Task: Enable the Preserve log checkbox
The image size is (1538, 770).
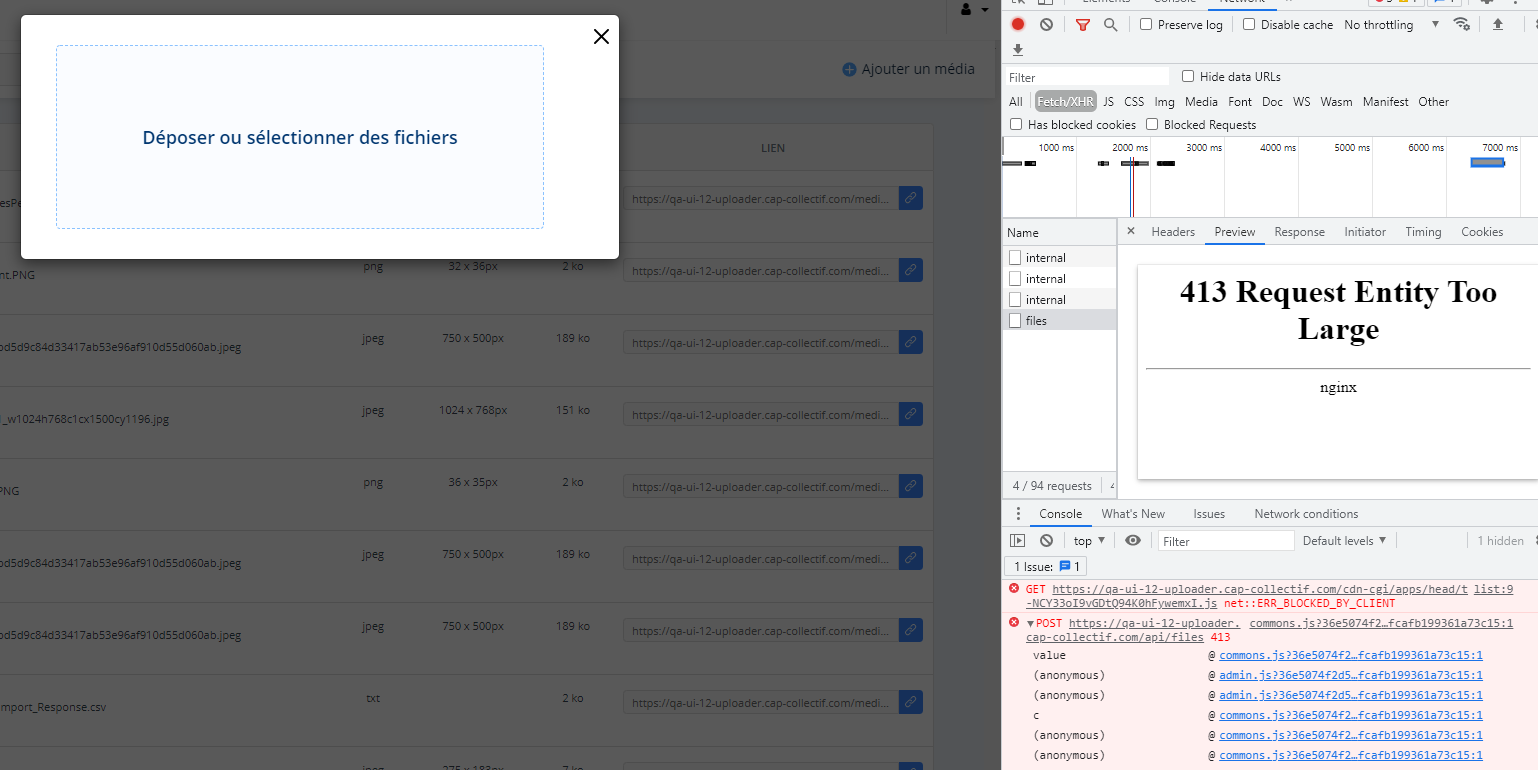Action: (x=1144, y=24)
